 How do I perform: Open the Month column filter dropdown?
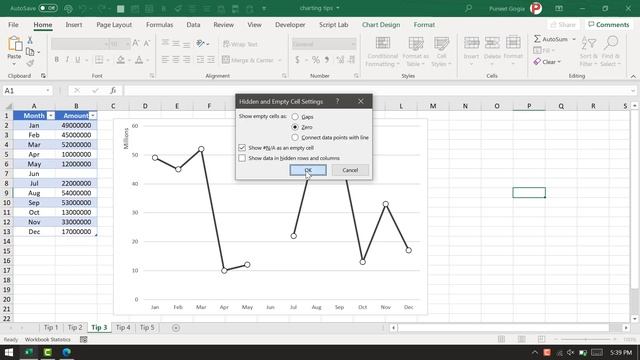click(x=51, y=116)
